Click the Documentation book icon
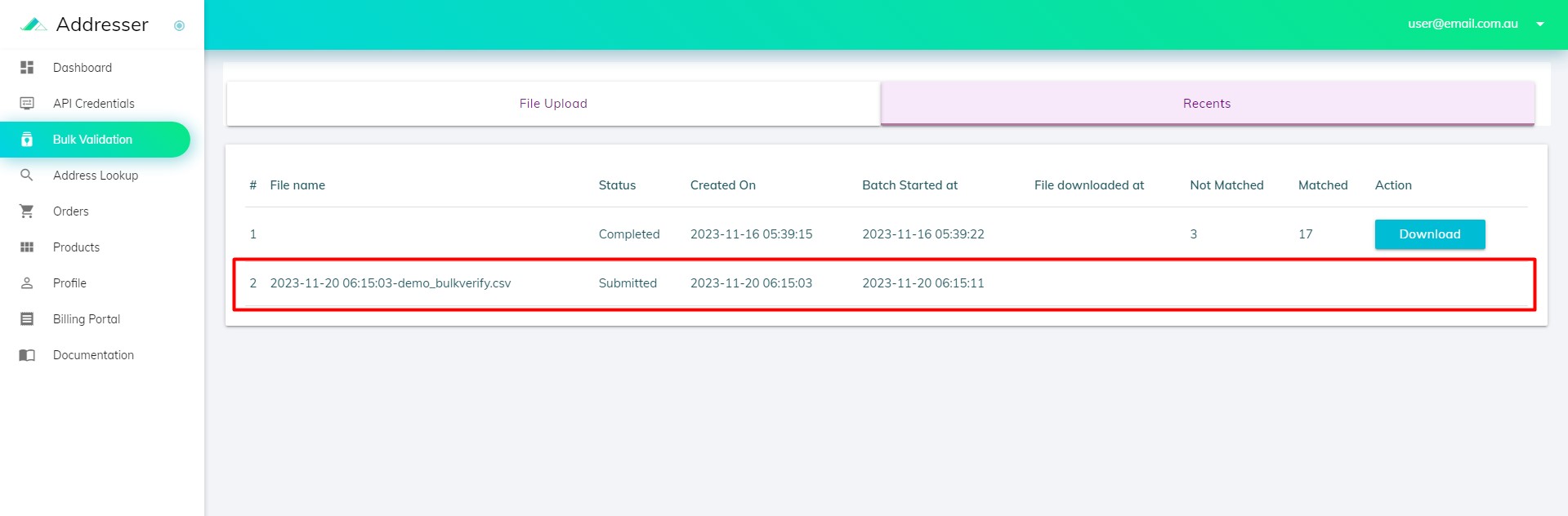The image size is (1568, 516). click(x=27, y=355)
